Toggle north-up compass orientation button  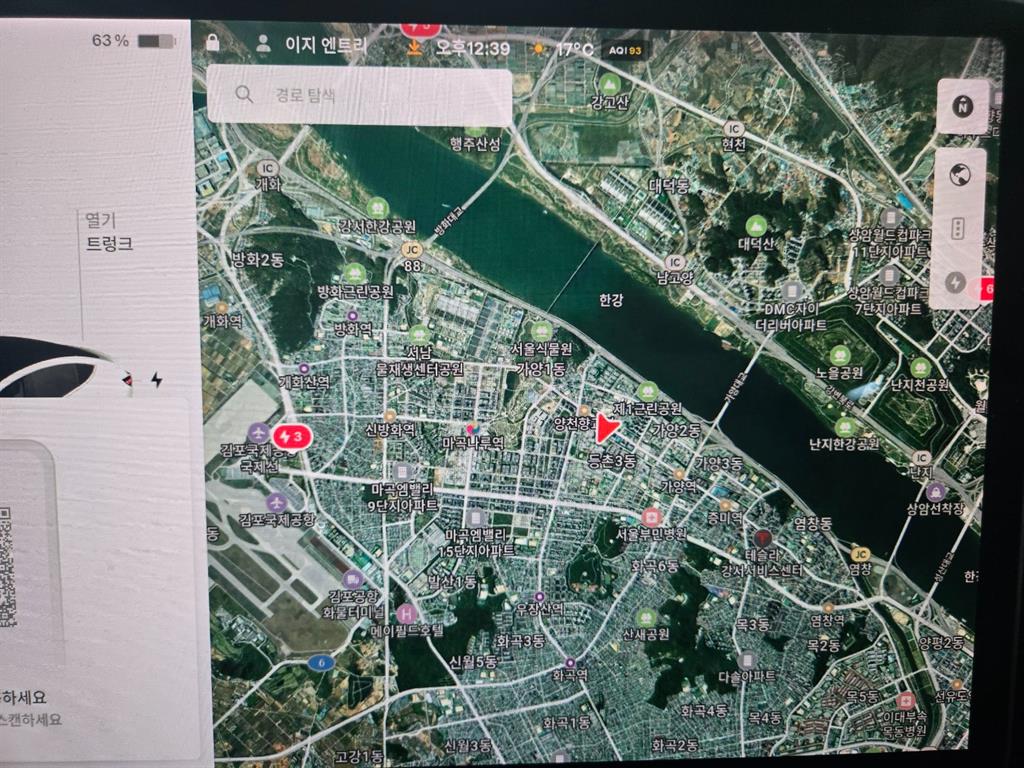coord(963,107)
